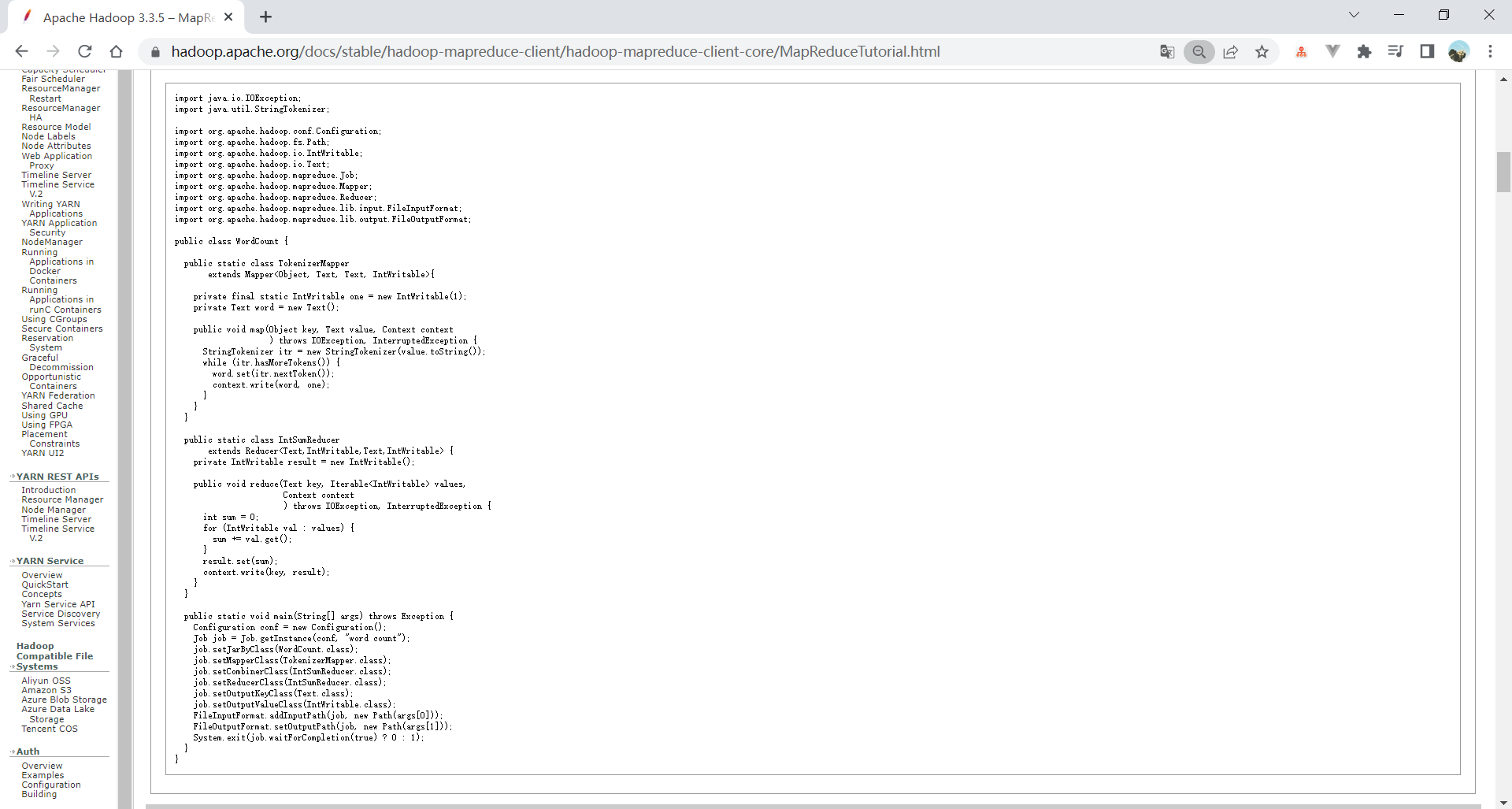Go to browser home page

click(117, 51)
